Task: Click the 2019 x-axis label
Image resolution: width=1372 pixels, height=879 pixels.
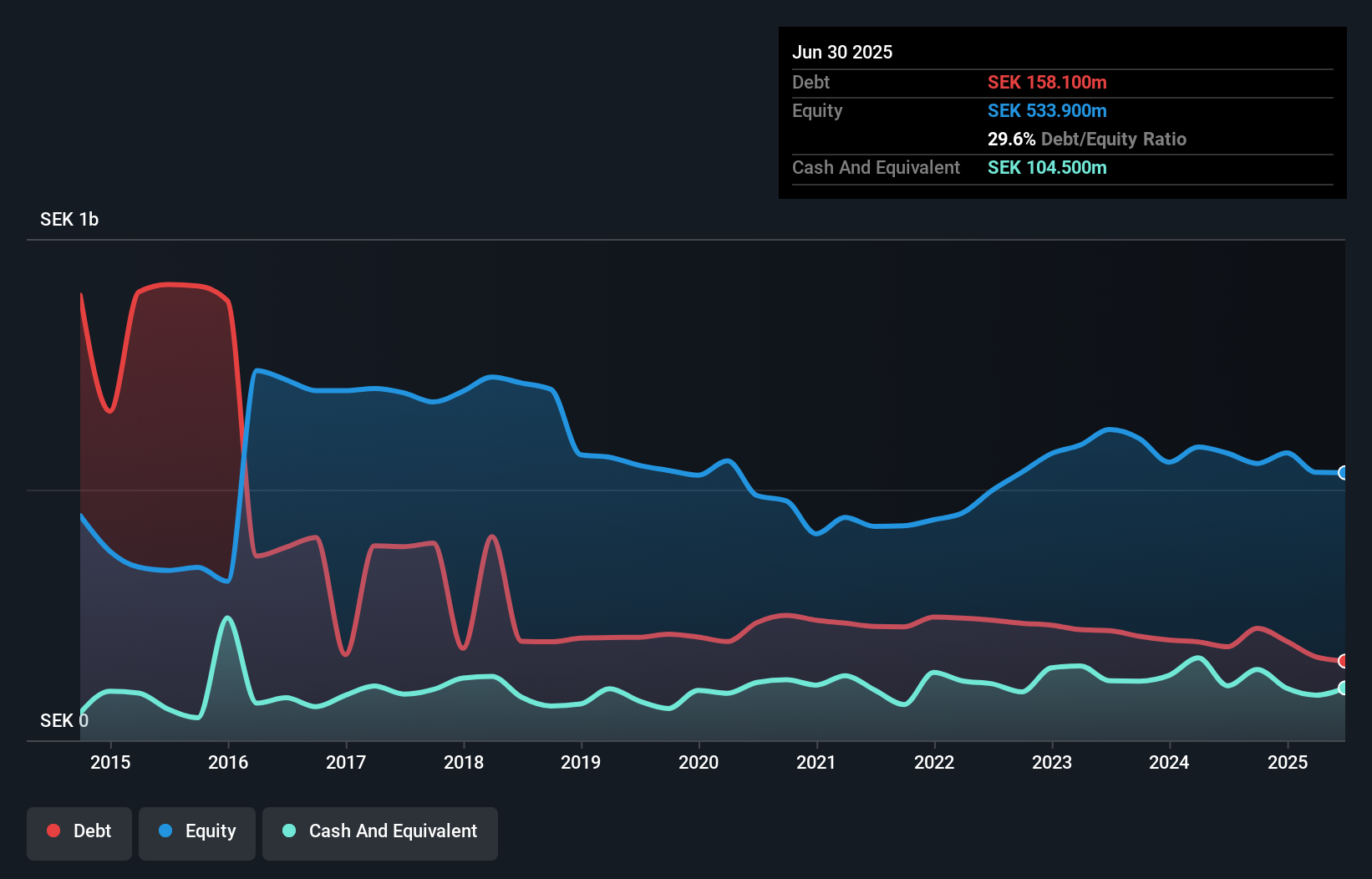Action: coord(581,762)
